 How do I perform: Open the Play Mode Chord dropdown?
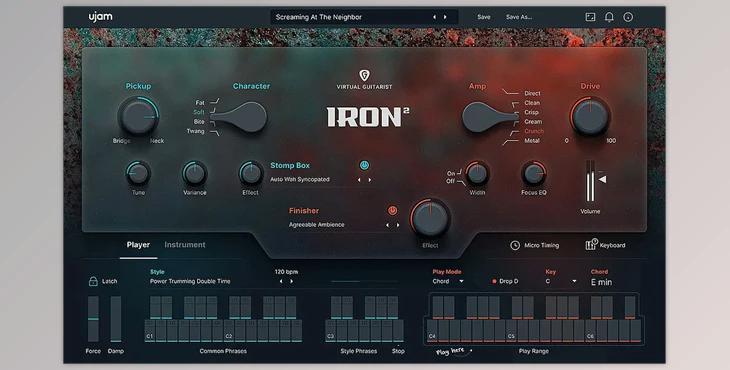point(448,281)
